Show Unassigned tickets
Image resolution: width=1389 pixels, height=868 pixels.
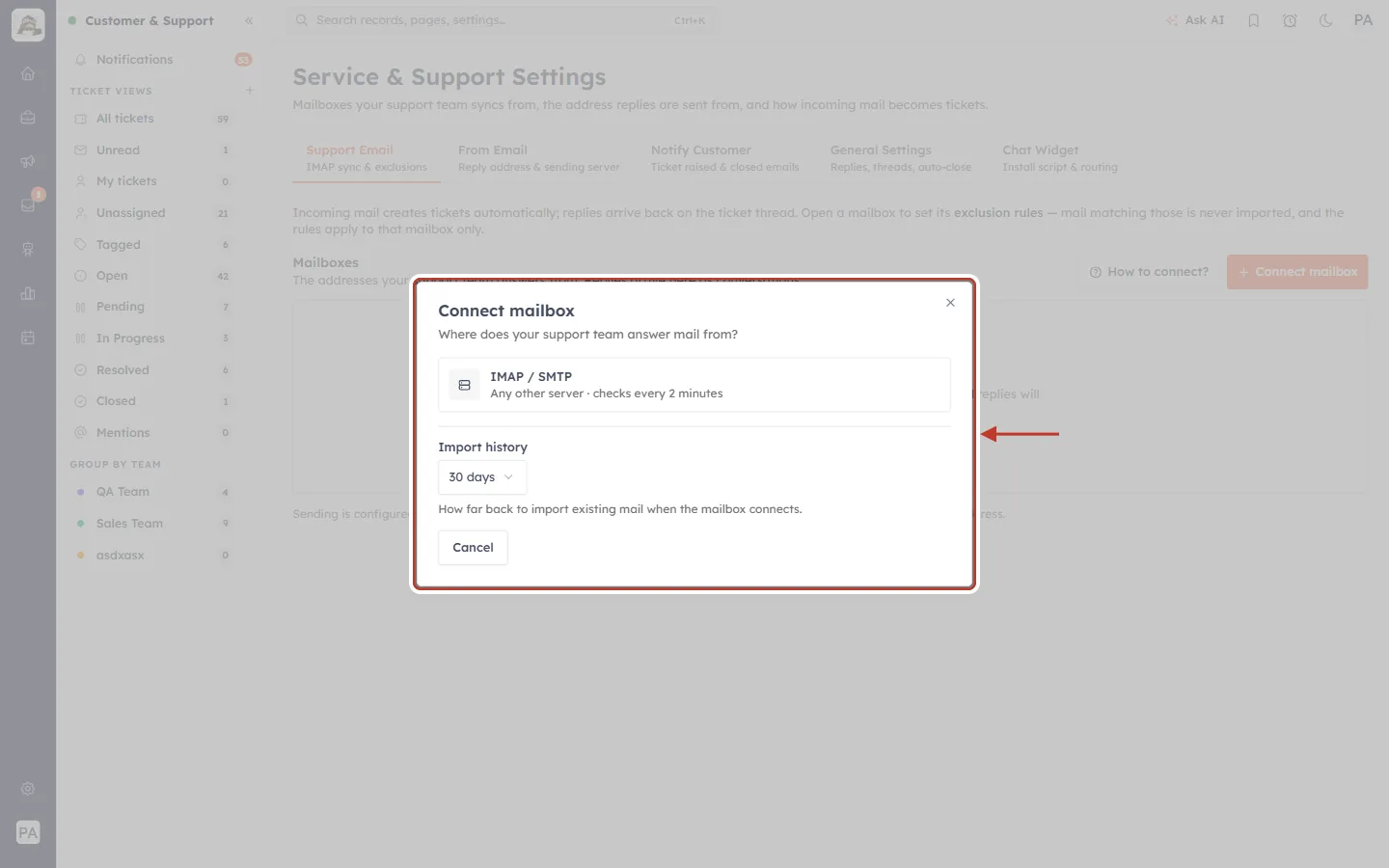coord(152,213)
